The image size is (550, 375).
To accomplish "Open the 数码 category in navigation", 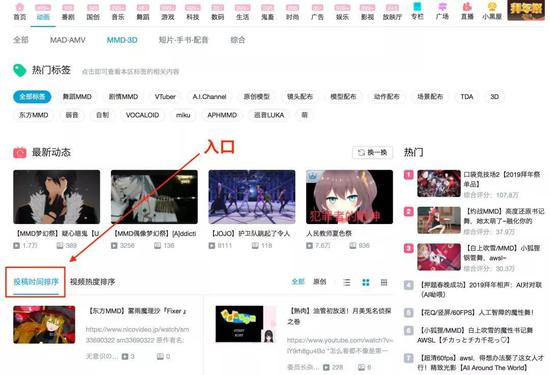I will click(217, 12).
